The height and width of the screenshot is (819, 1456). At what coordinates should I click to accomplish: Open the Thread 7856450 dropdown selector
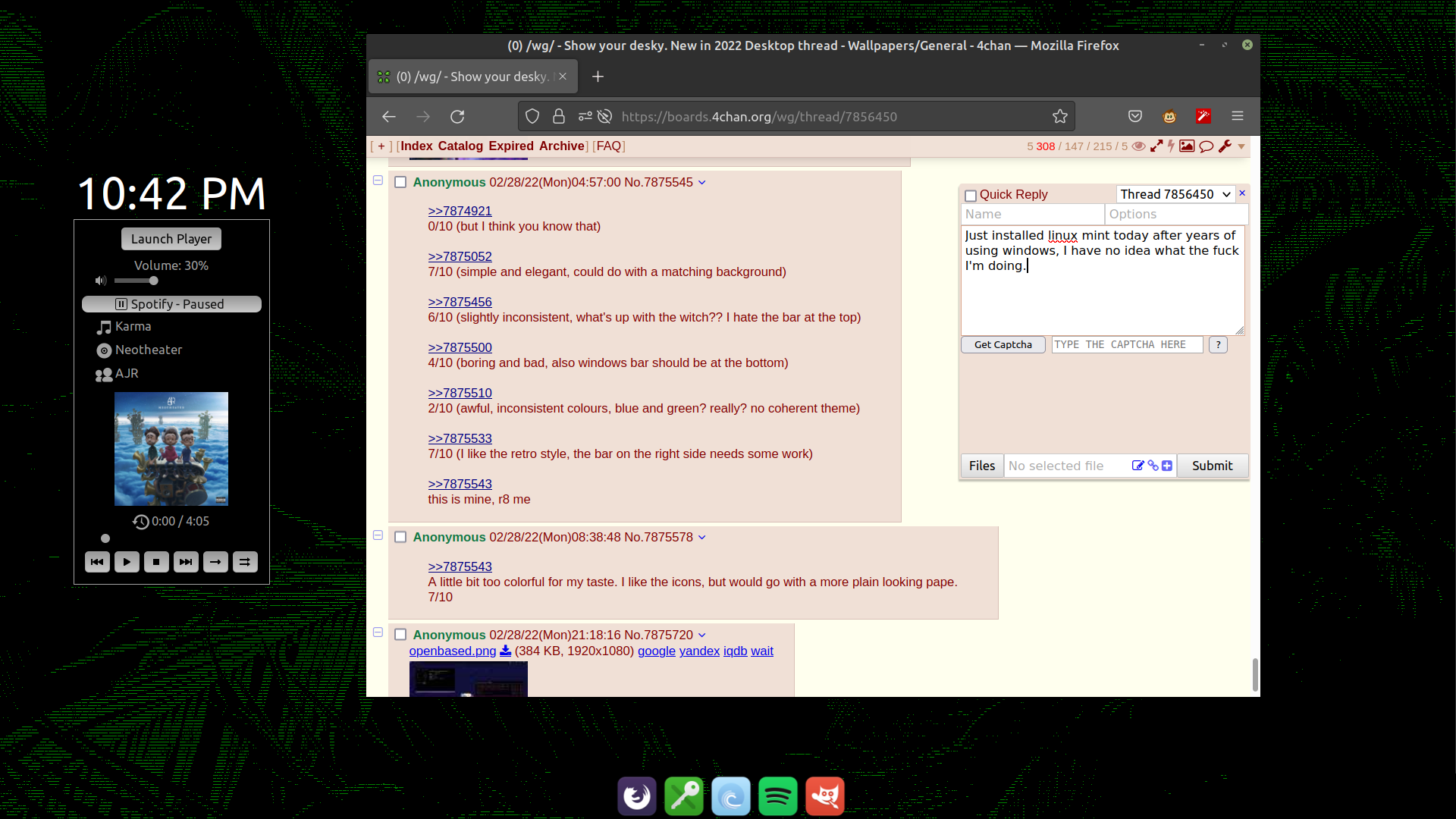tap(1175, 194)
